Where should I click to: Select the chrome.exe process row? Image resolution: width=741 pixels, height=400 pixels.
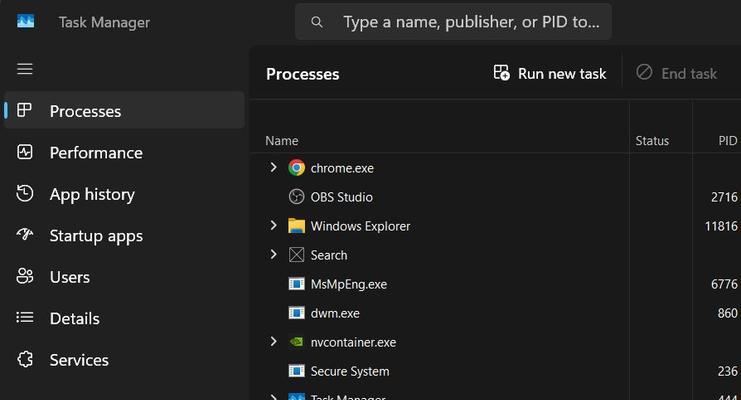(x=495, y=168)
